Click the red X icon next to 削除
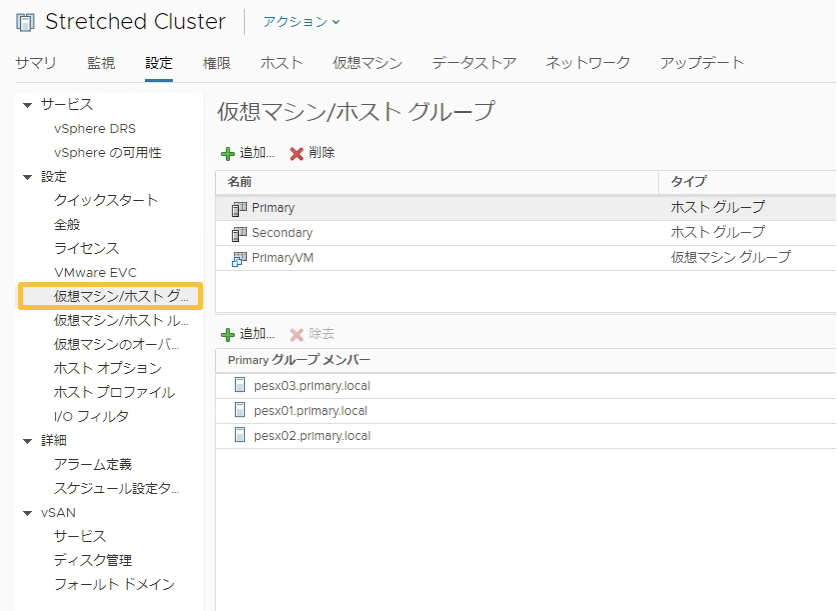 click(x=296, y=154)
